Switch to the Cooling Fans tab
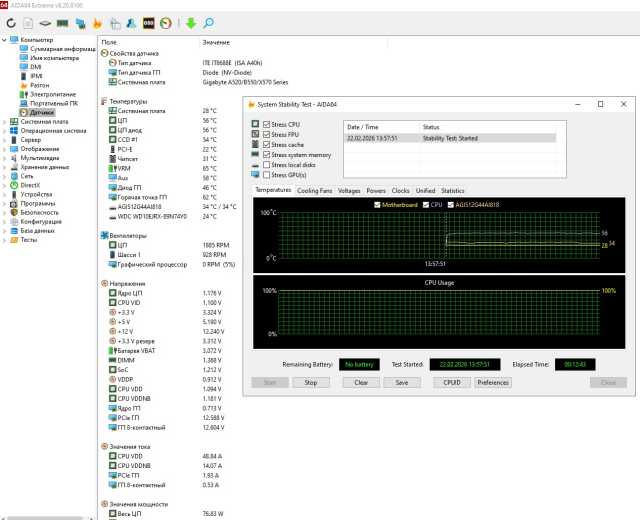 click(x=315, y=190)
